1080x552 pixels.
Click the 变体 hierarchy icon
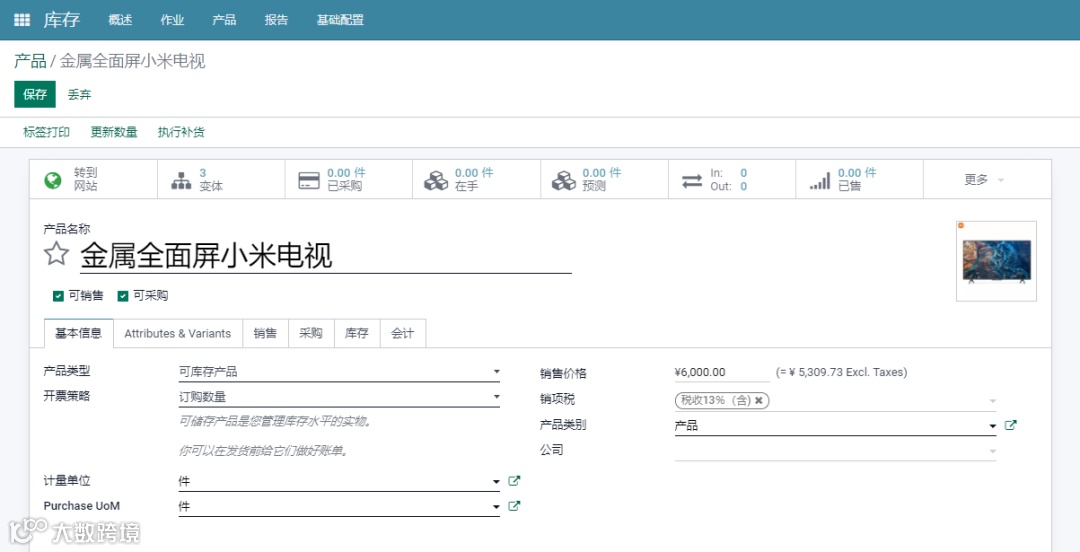181,181
